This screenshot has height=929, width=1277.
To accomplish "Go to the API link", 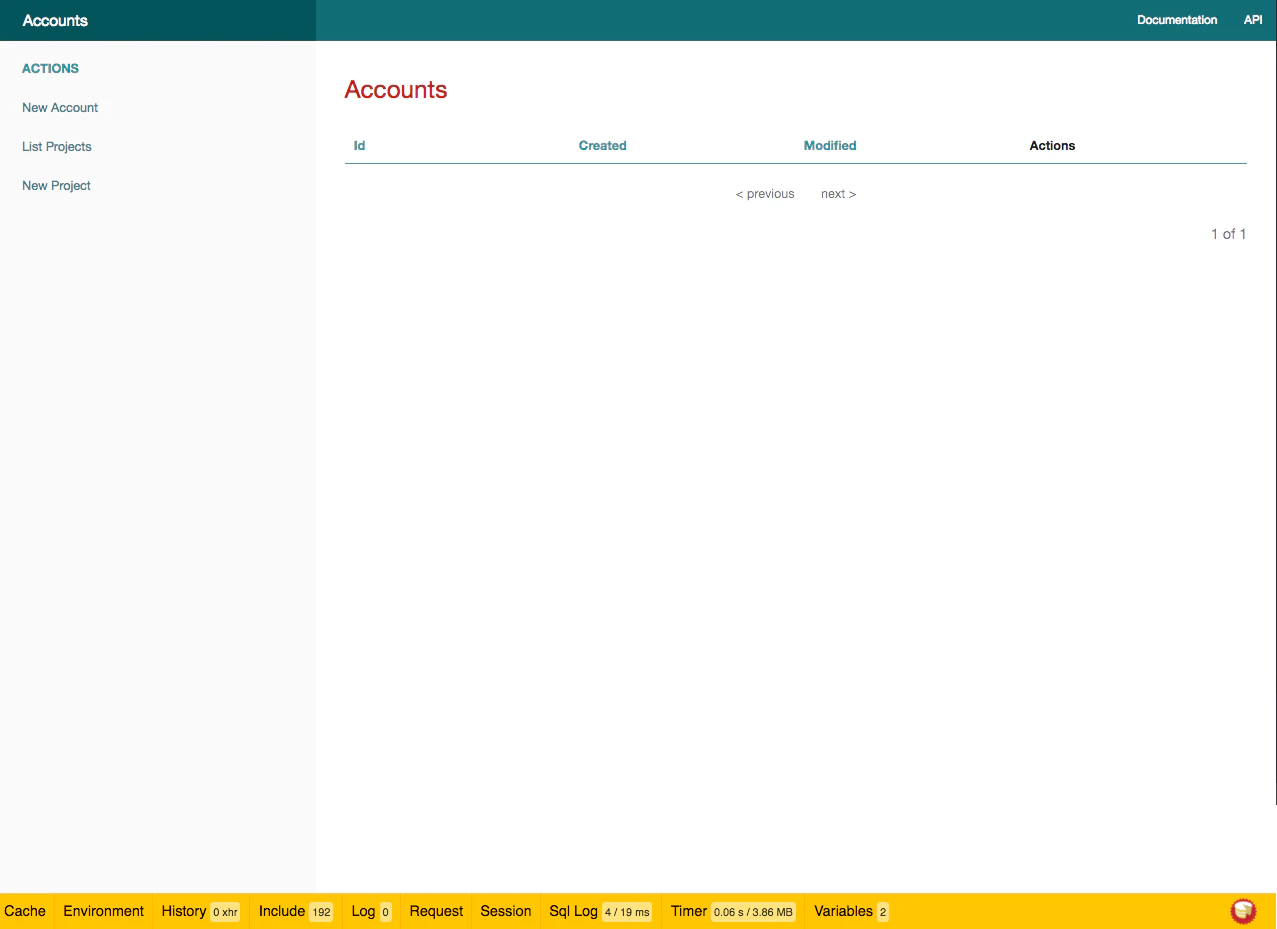I will [1253, 20].
